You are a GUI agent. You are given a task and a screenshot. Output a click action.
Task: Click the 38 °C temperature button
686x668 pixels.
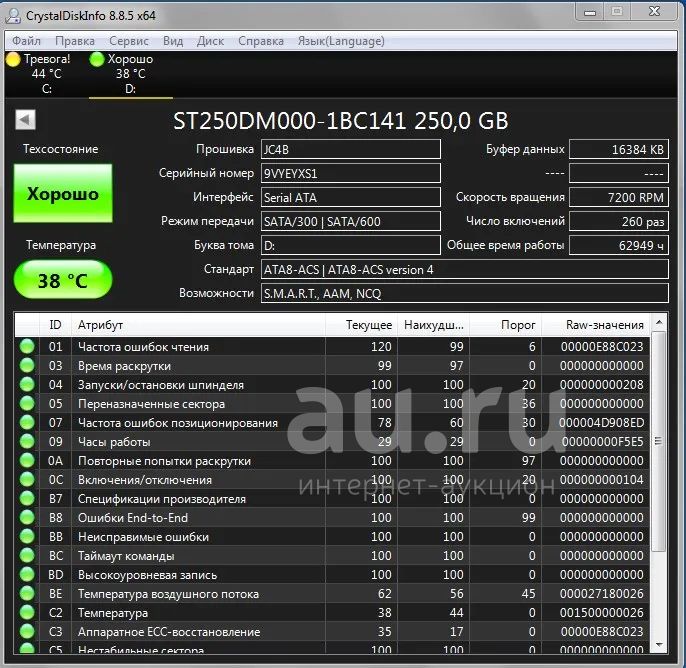(x=63, y=280)
